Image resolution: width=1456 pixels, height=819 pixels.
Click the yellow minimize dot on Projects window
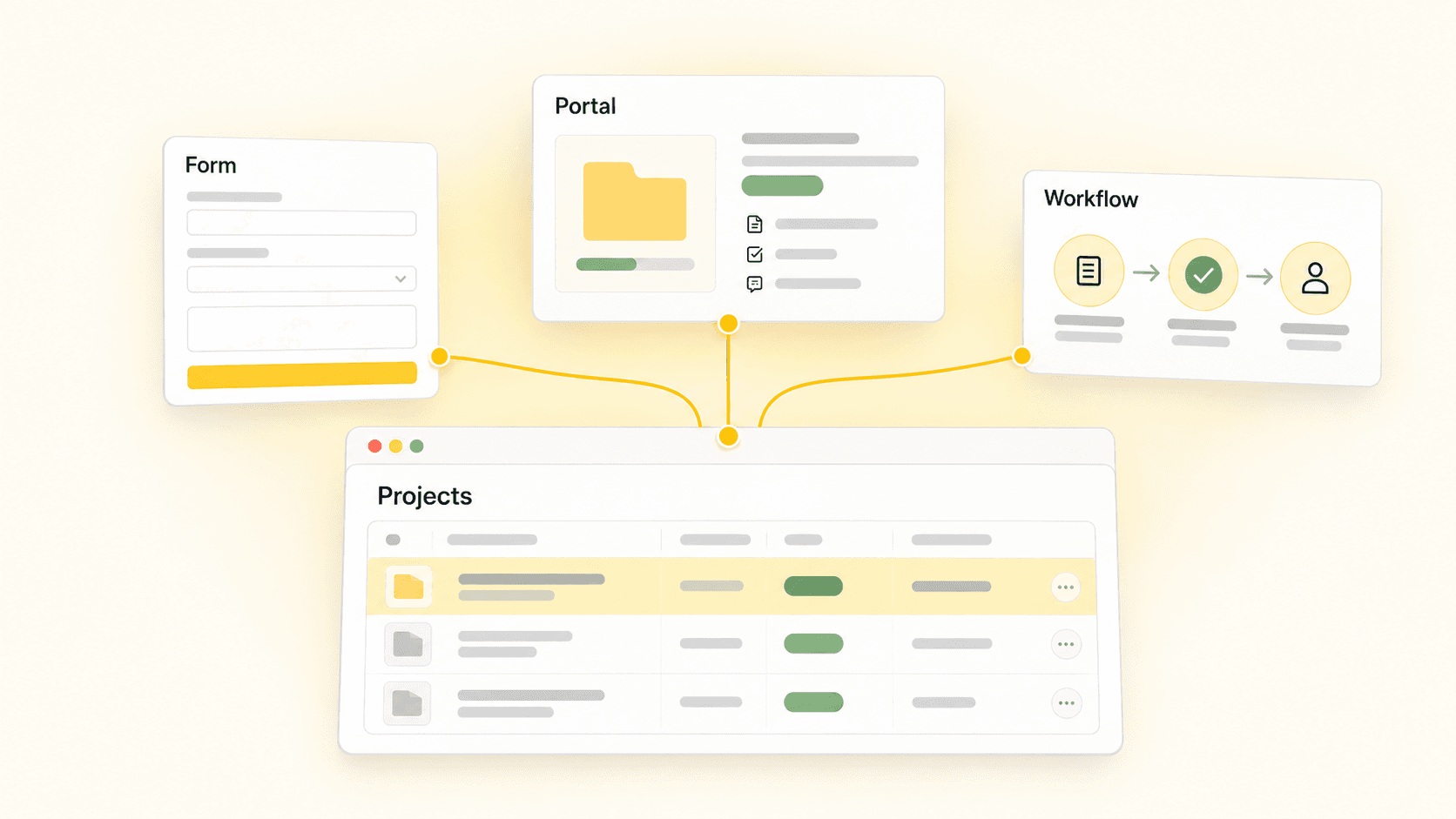tap(395, 446)
